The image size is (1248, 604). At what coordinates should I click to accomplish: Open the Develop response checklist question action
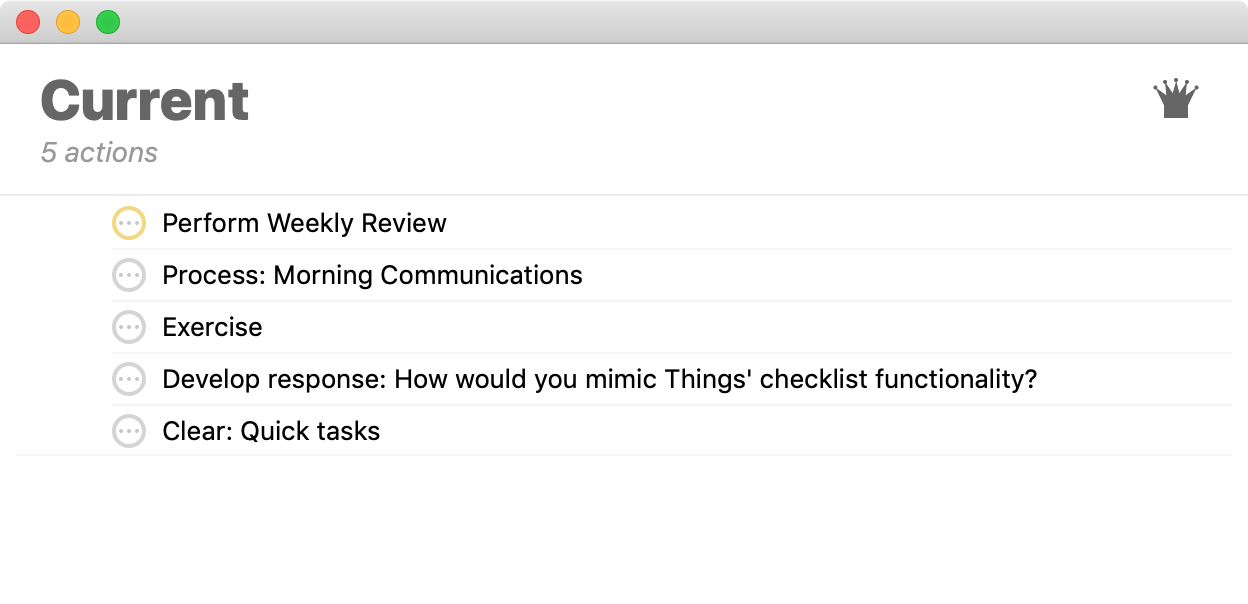[x=600, y=379]
